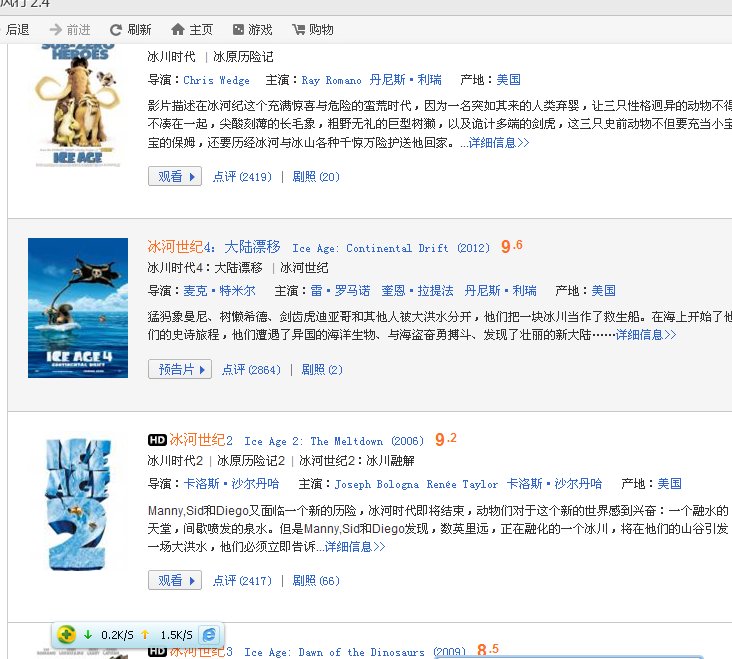Click 1.5K/S upload speed readout
732x659 pixels.
pos(176,635)
